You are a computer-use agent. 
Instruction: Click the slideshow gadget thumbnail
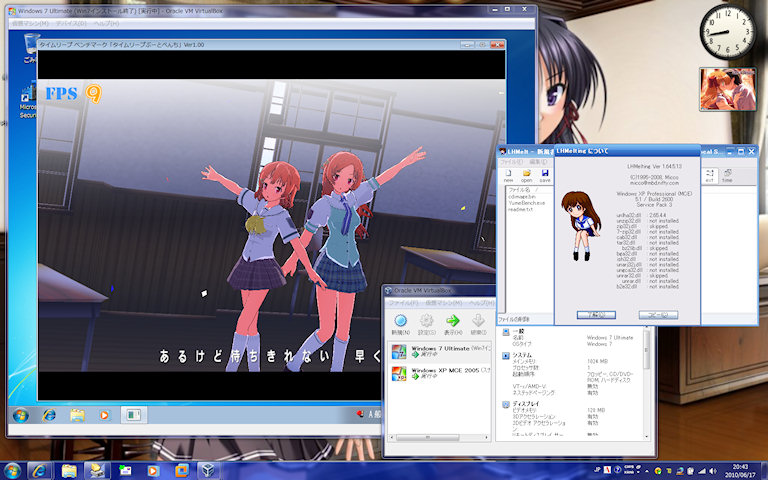(727, 89)
